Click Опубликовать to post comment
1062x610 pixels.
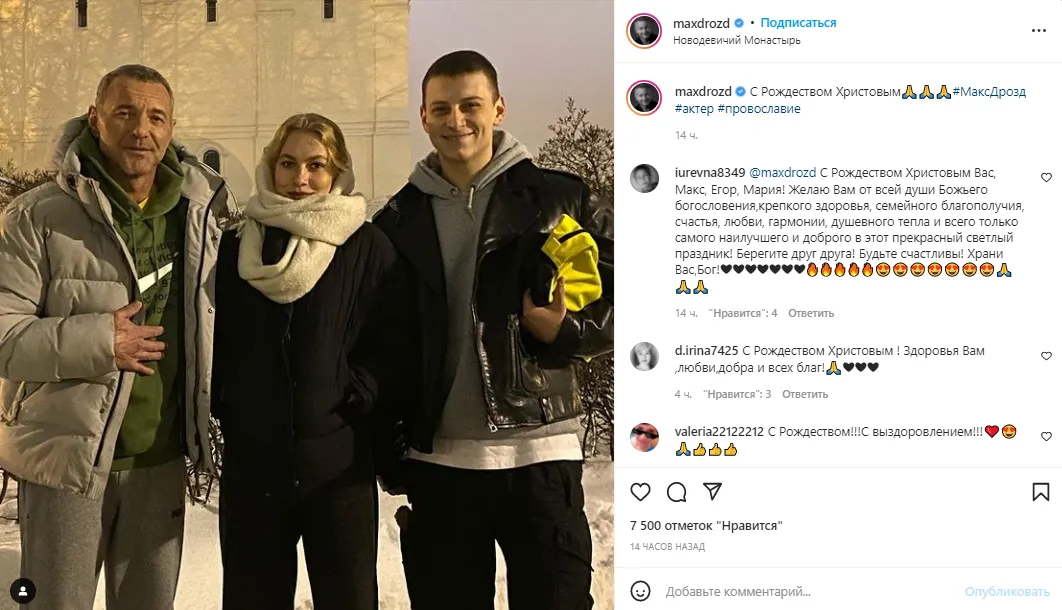point(1007,592)
